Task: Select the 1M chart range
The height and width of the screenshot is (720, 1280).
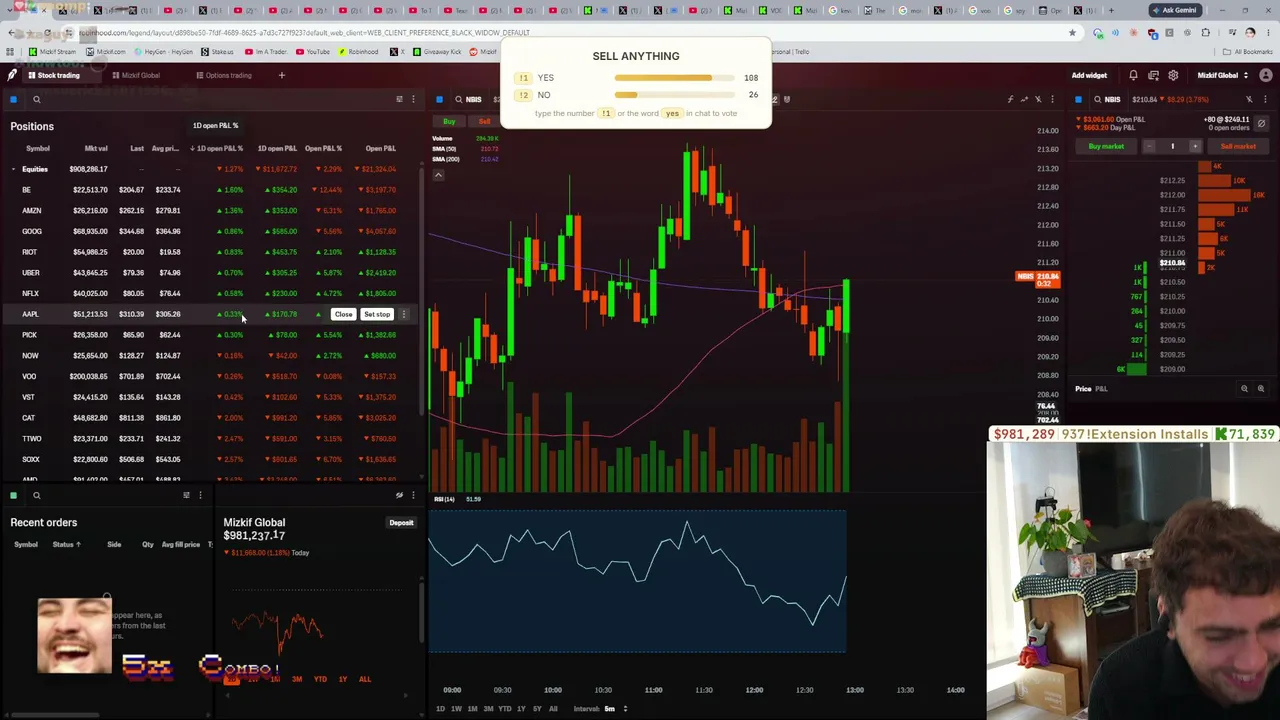Action: [x=472, y=709]
